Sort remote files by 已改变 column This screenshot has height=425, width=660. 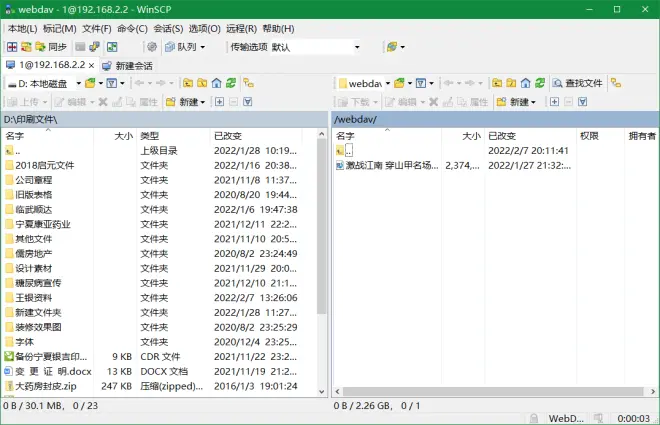pos(530,136)
